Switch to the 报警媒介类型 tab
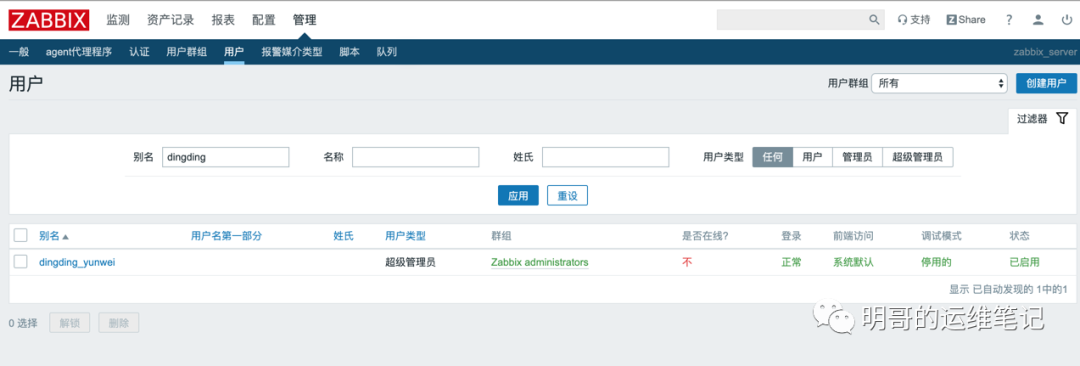This screenshot has height=366, width=1080. click(292, 52)
